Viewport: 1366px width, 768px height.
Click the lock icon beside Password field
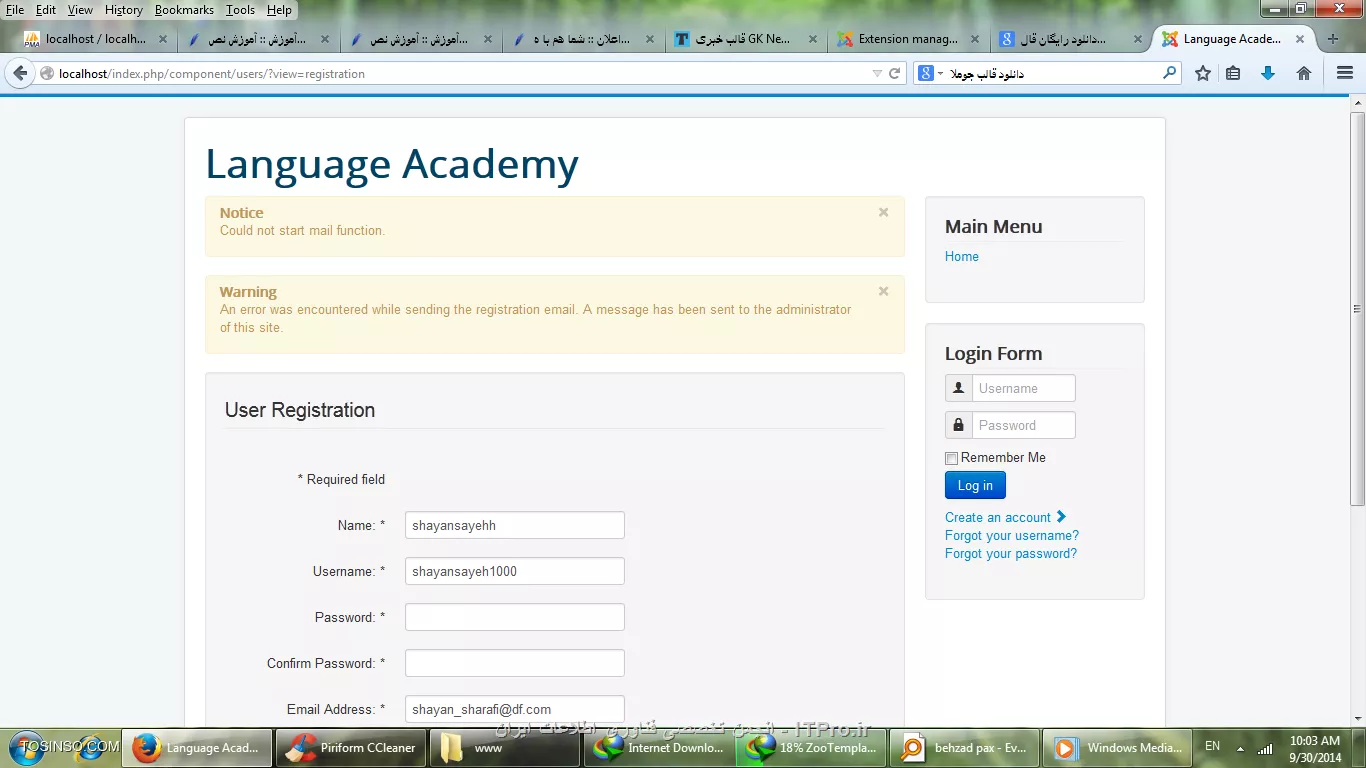click(x=959, y=425)
